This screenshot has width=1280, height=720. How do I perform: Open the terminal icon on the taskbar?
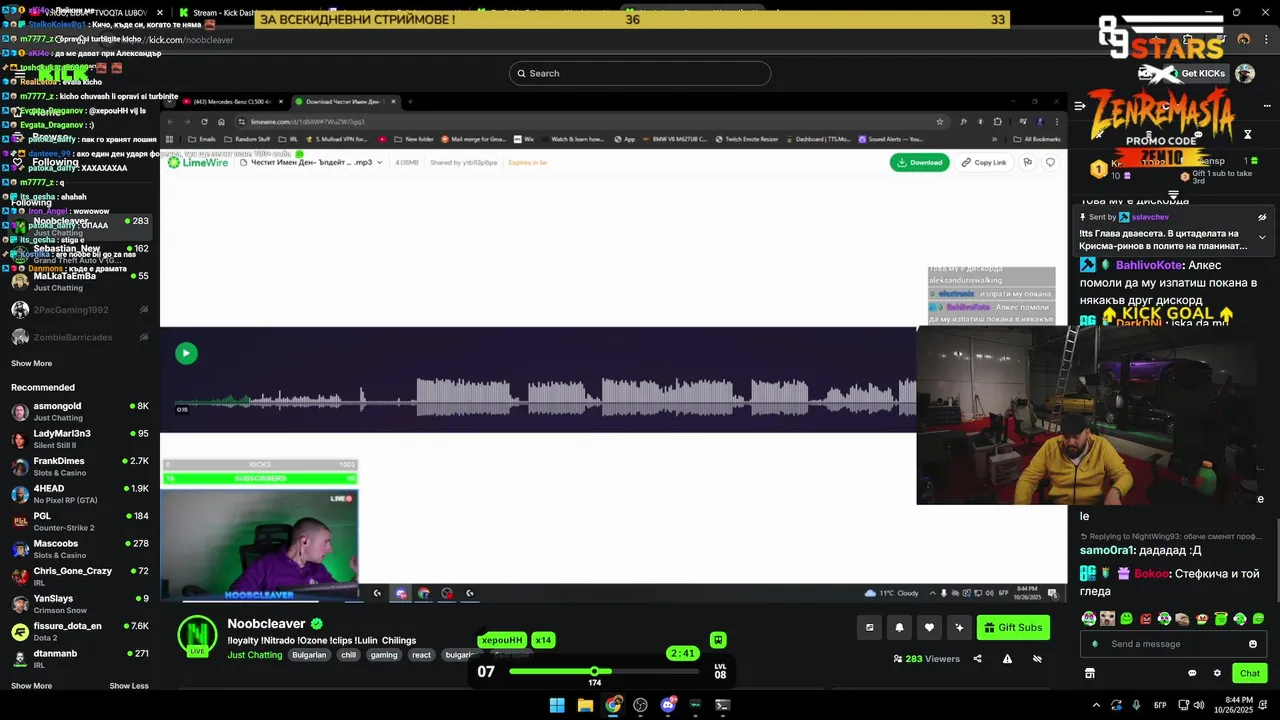[x=722, y=705]
